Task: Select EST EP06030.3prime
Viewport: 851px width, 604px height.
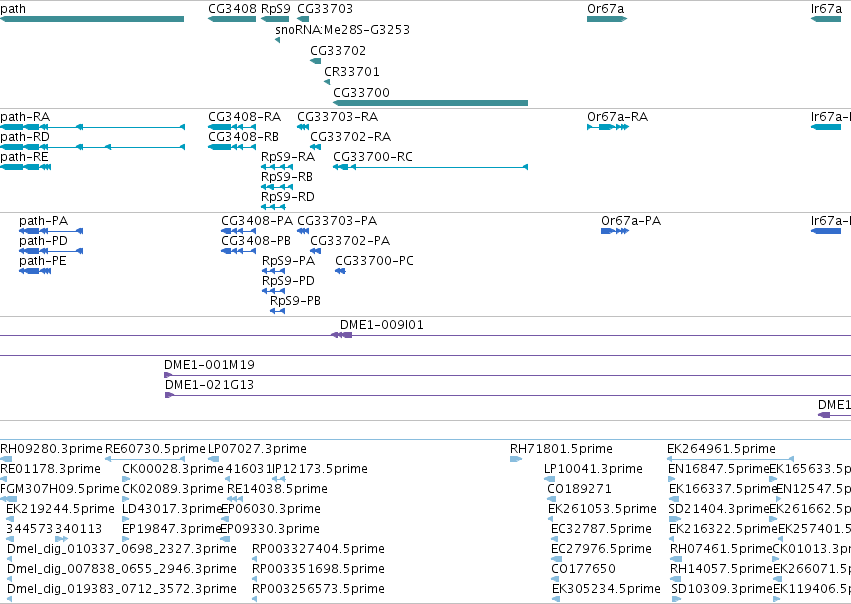Action: tap(271, 509)
